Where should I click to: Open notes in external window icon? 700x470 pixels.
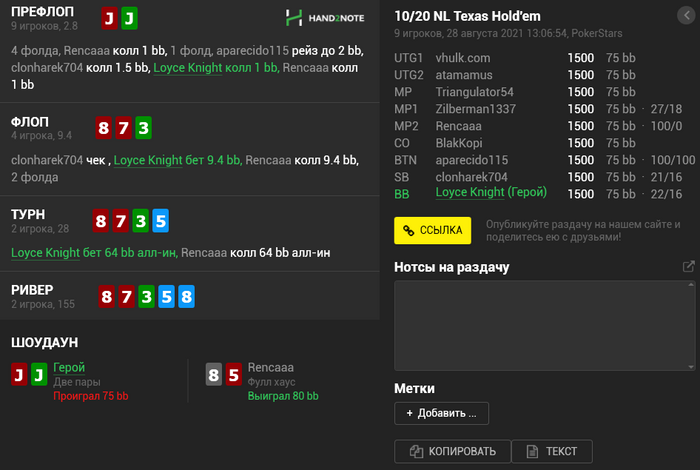(x=688, y=266)
